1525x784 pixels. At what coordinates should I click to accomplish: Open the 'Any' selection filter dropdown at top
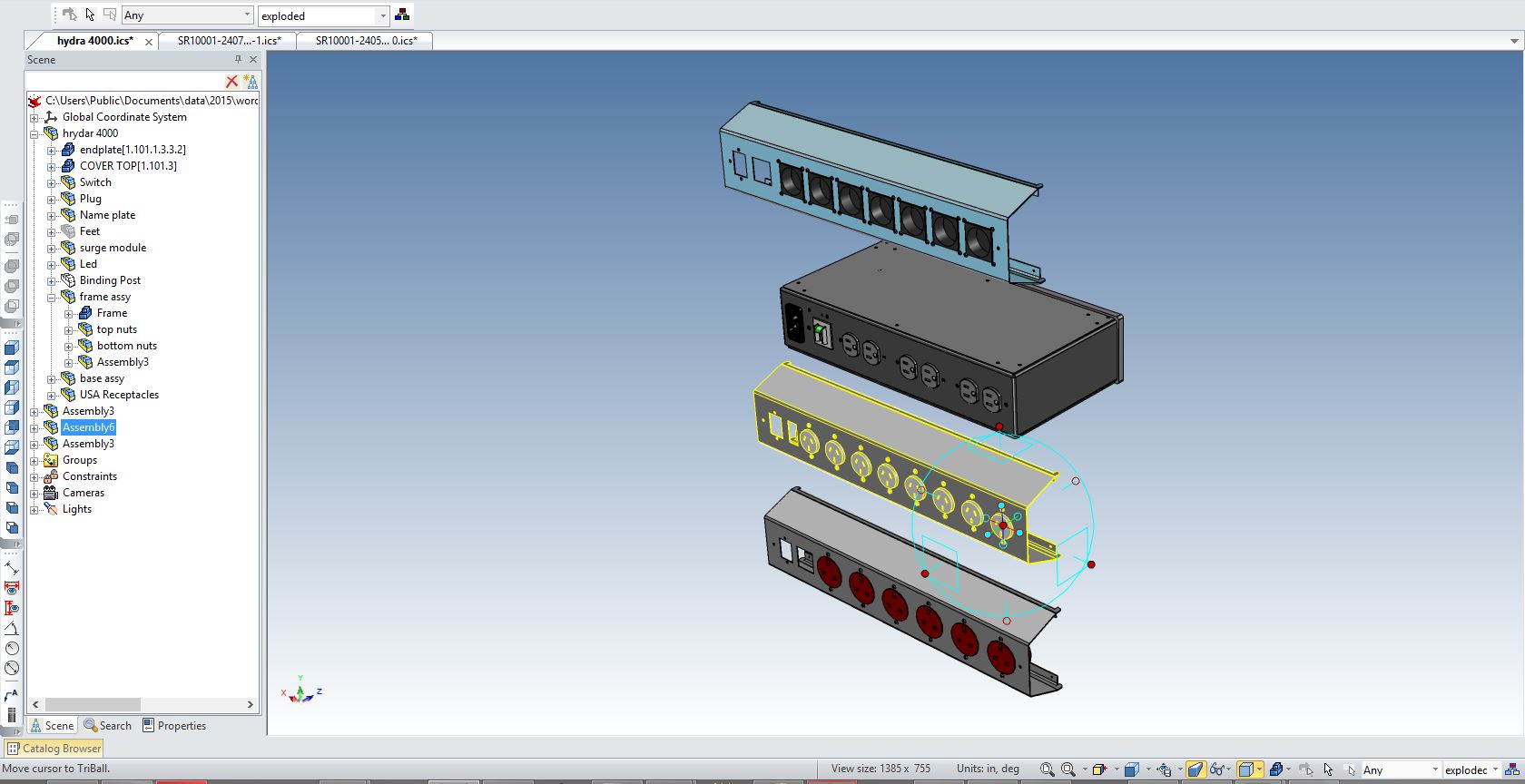pyautogui.click(x=187, y=15)
